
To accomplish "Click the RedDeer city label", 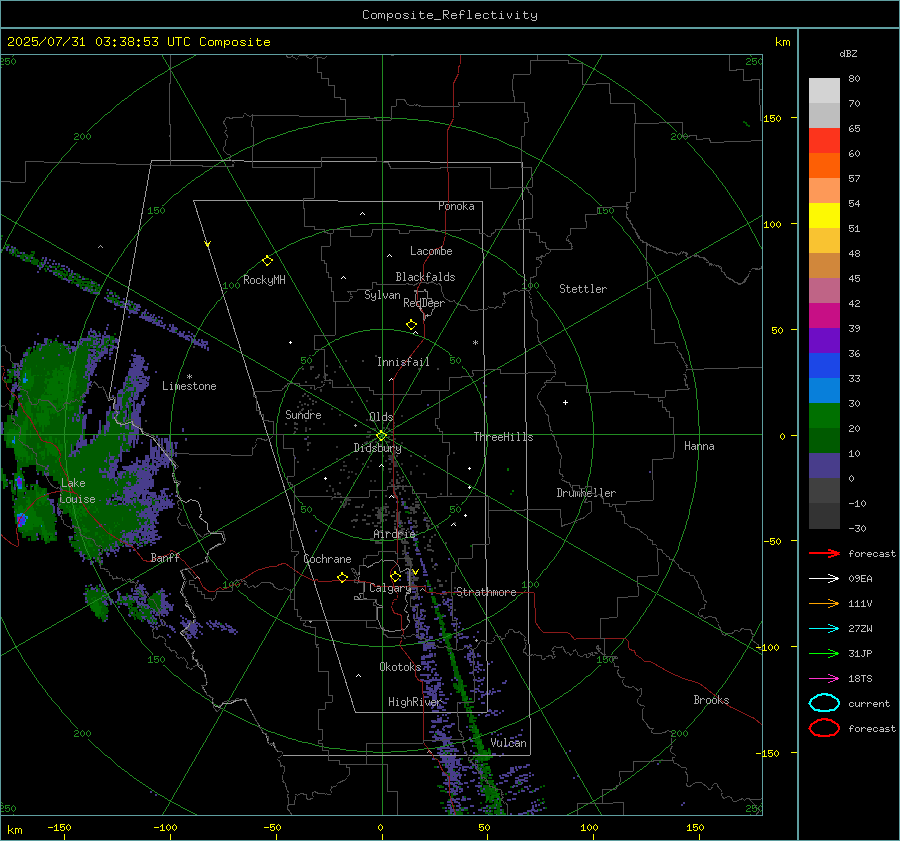I will point(424,303).
